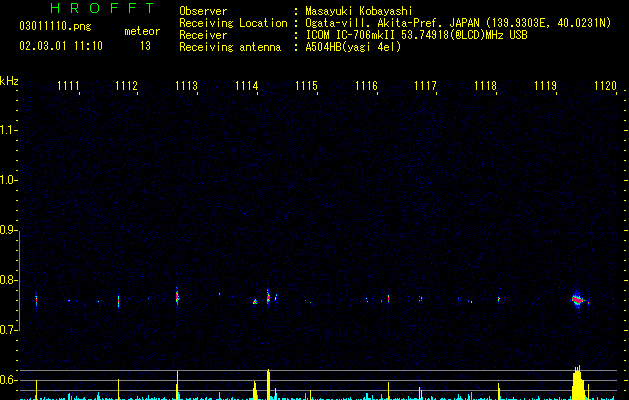Image resolution: width=629 pixels, height=400 pixels.
Task: Click the Receiving antenna field label
Action: pyautogui.click(x=230, y=47)
